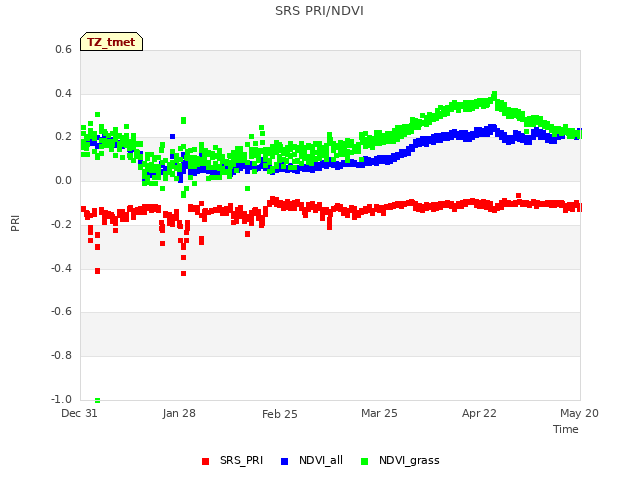Click the -0.4 y-axis tick label

[x=61, y=268]
